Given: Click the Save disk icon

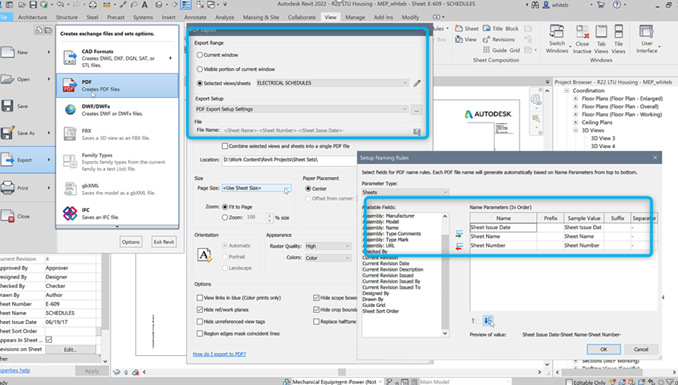Looking at the screenshot, I should pyautogui.click(x=7, y=106).
